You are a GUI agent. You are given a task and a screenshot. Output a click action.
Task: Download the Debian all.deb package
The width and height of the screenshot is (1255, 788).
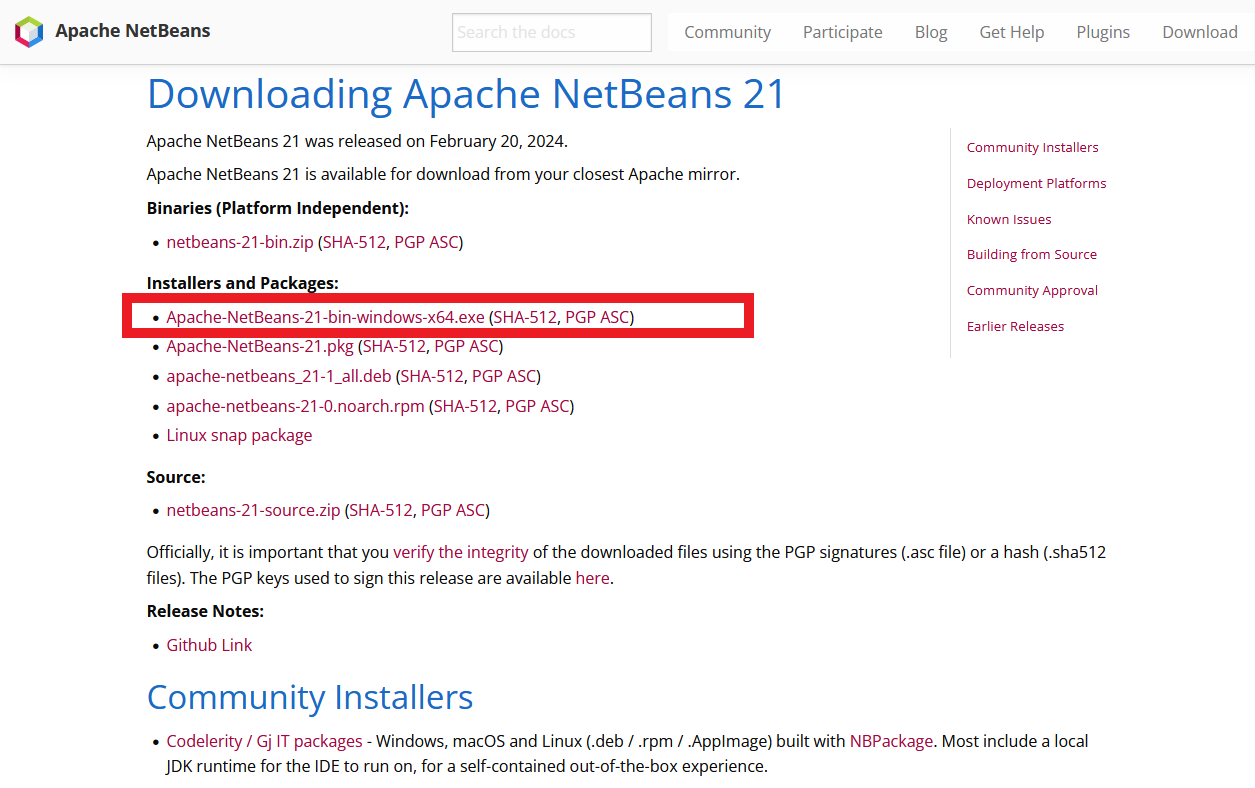click(278, 375)
